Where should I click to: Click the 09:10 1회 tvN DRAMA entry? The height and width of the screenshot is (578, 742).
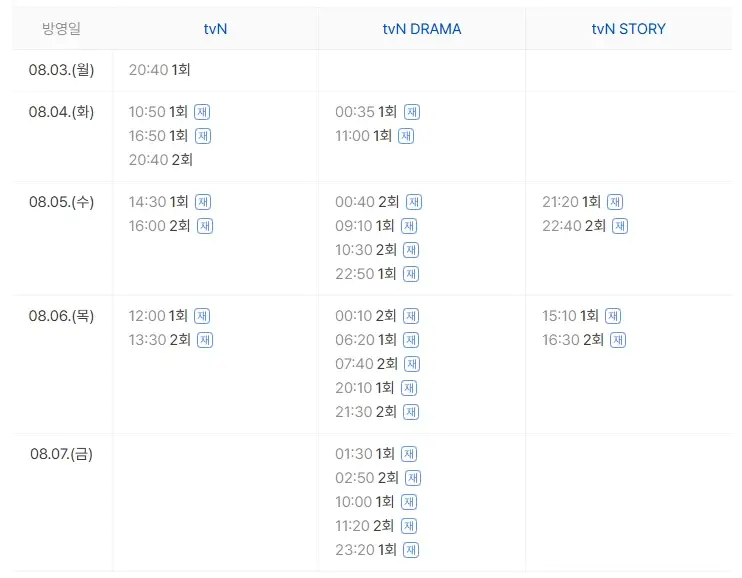click(365, 226)
